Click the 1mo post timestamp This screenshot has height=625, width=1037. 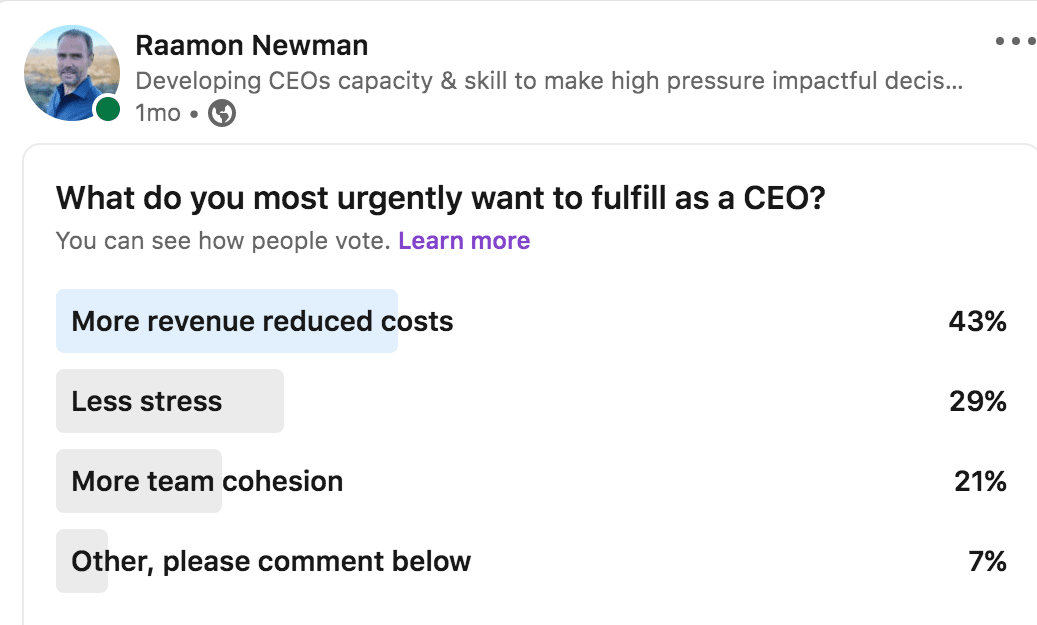coord(157,113)
